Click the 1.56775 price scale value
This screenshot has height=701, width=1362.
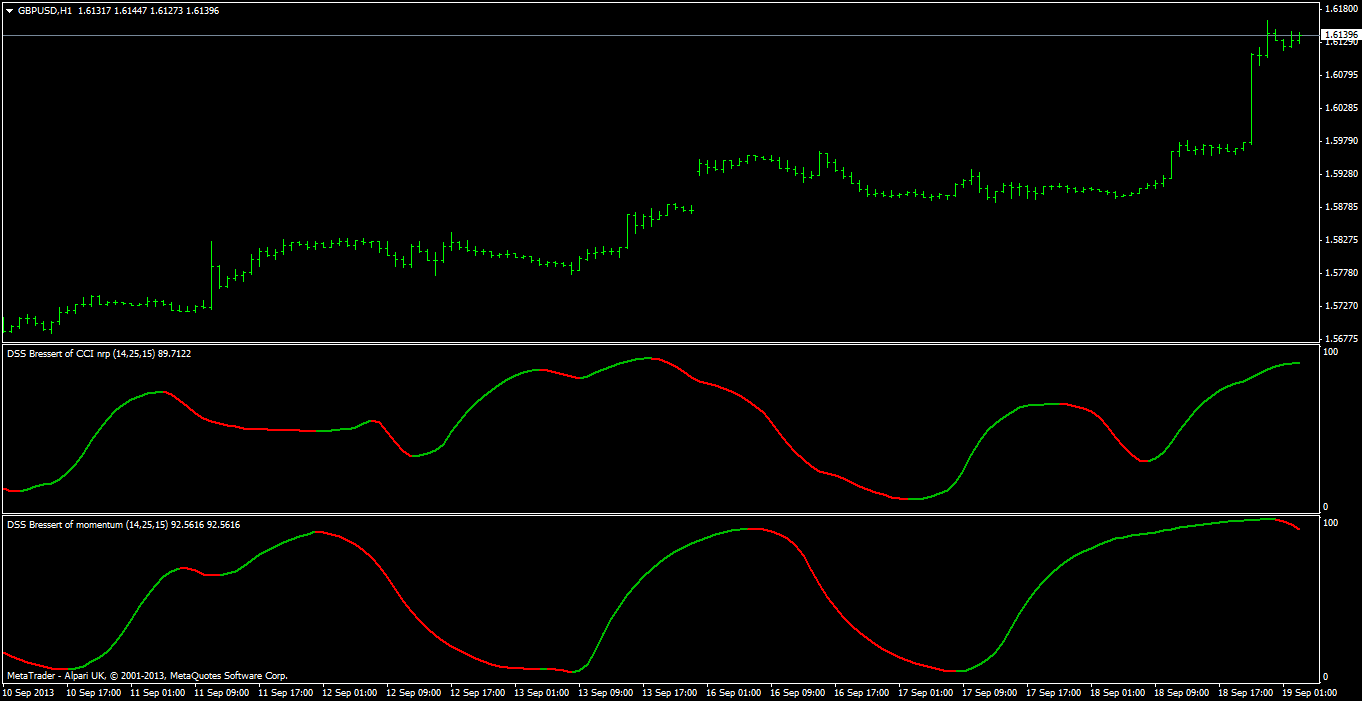pyautogui.click(x=1340, y=338)
